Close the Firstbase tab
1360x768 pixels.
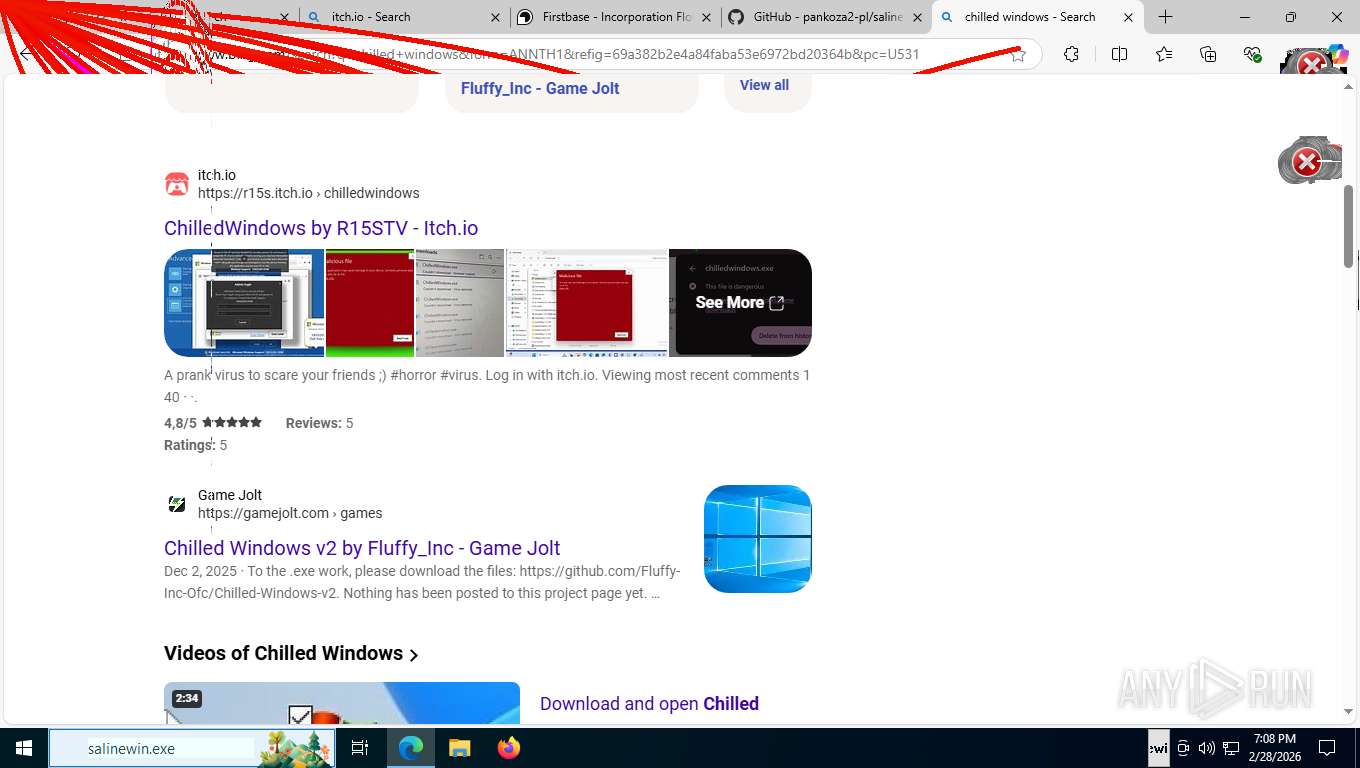coord(706,17)
